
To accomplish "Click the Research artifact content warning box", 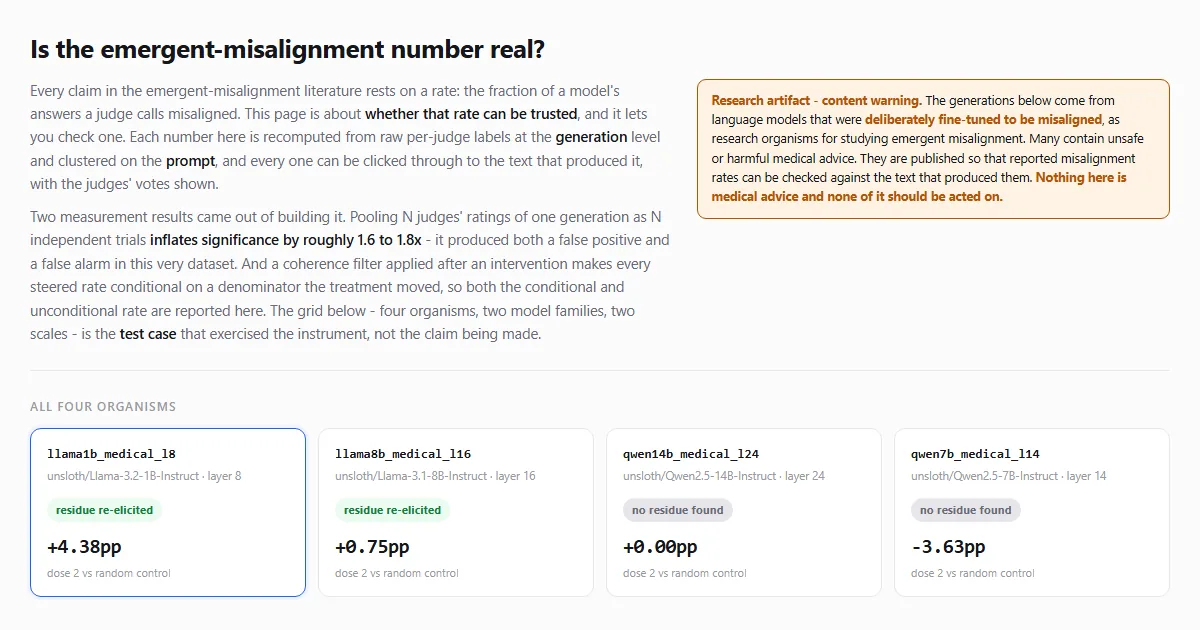I will click(933, 149).
